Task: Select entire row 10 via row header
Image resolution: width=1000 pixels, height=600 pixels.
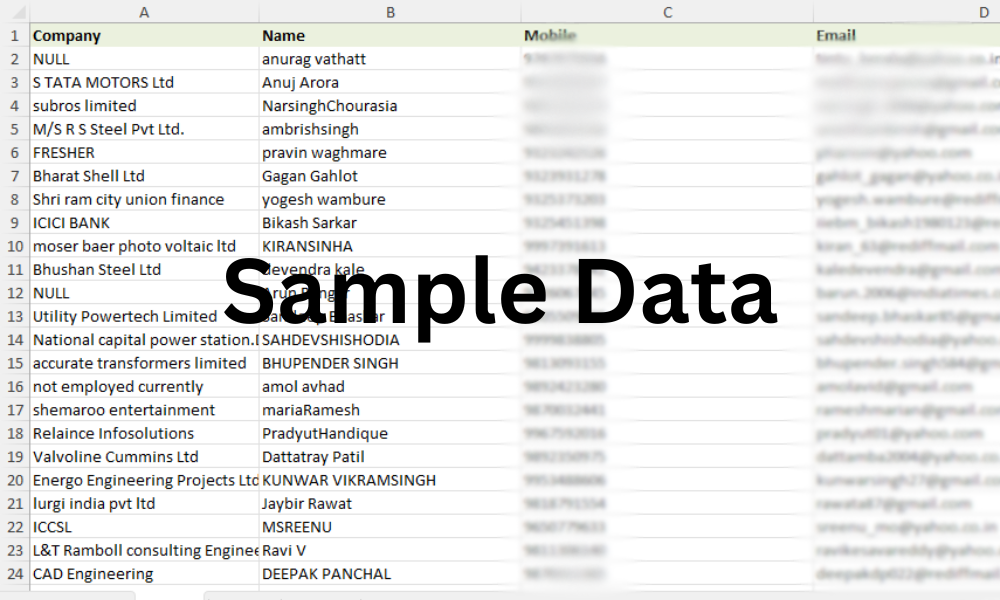Action: (x=15, y=246)
